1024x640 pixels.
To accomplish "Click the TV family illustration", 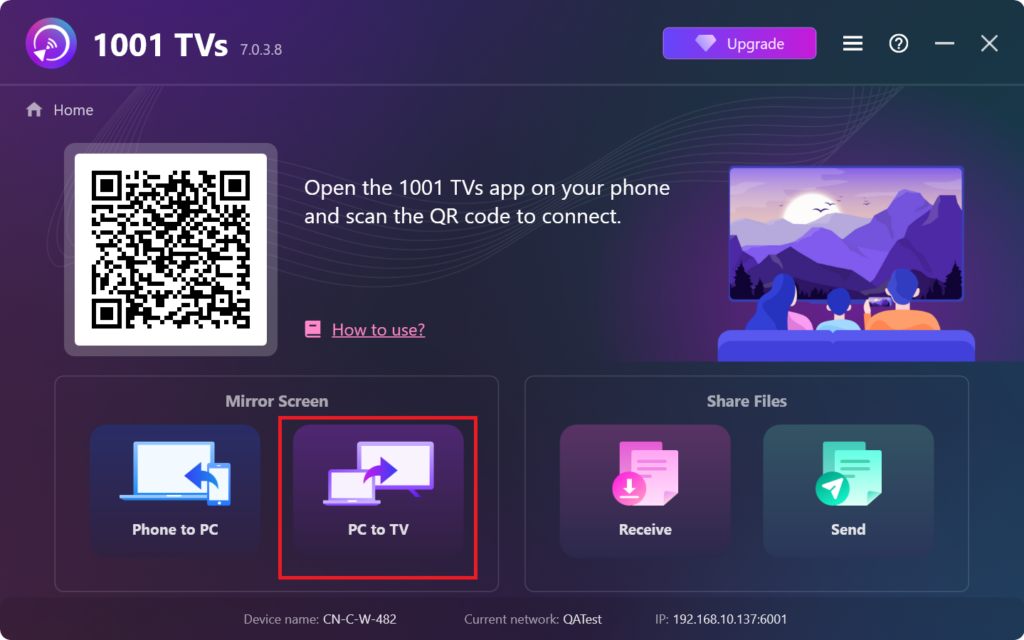I will tap(846, 263).
